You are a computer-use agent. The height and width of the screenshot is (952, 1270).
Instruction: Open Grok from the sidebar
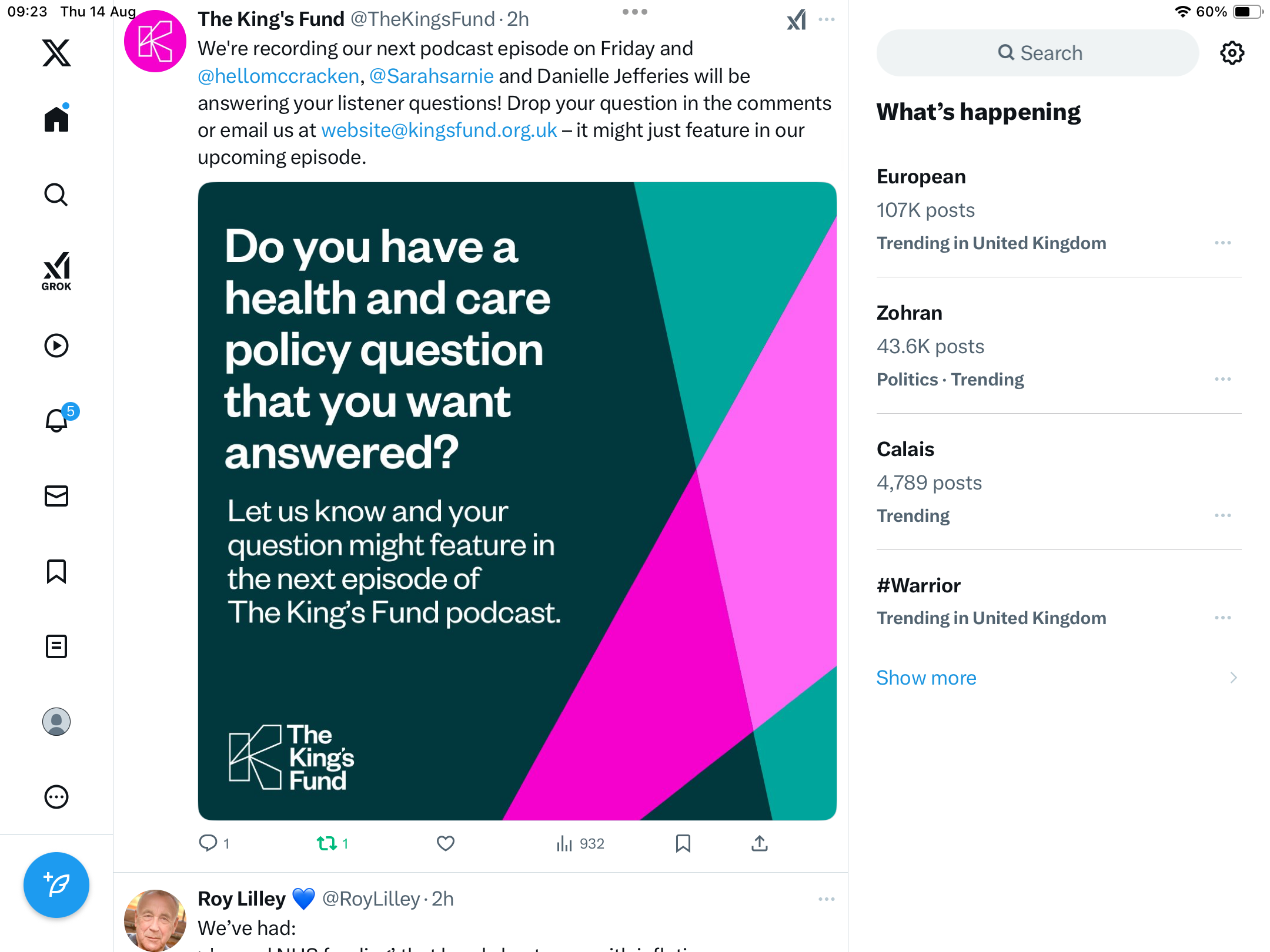click(56, 271)
